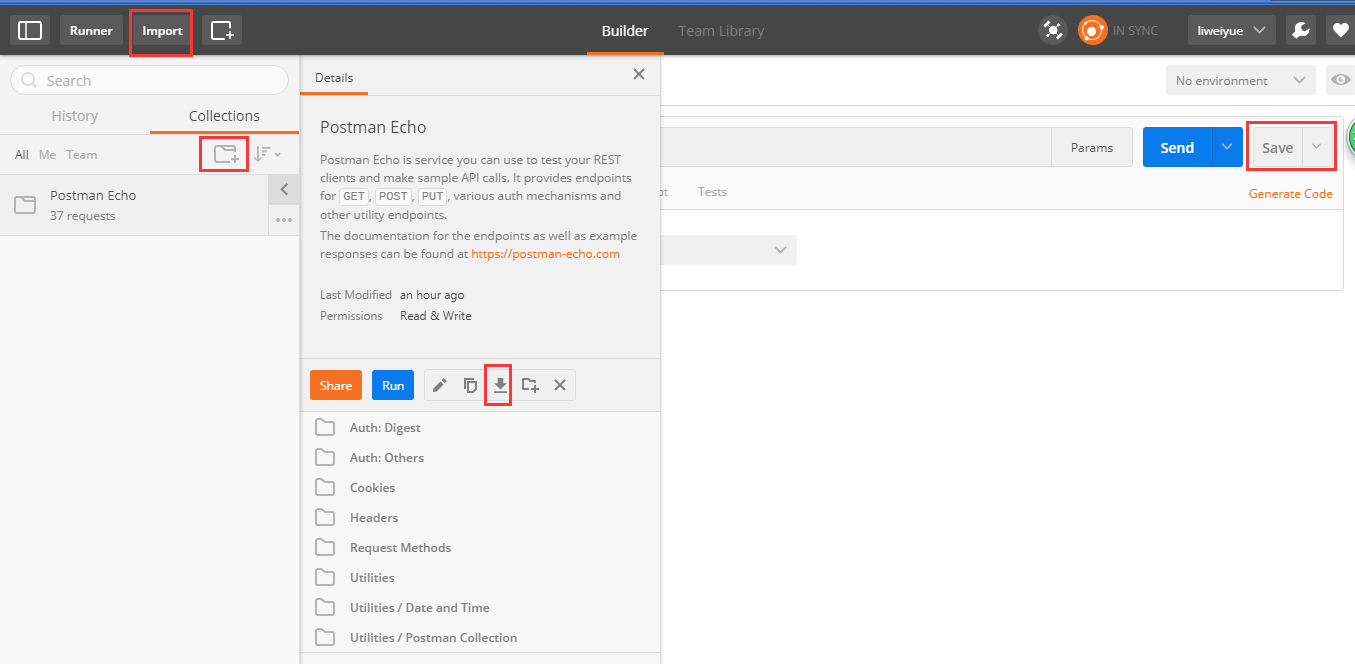
Task: Open the No environment dropdown
Action: [x=1241, y=80]
